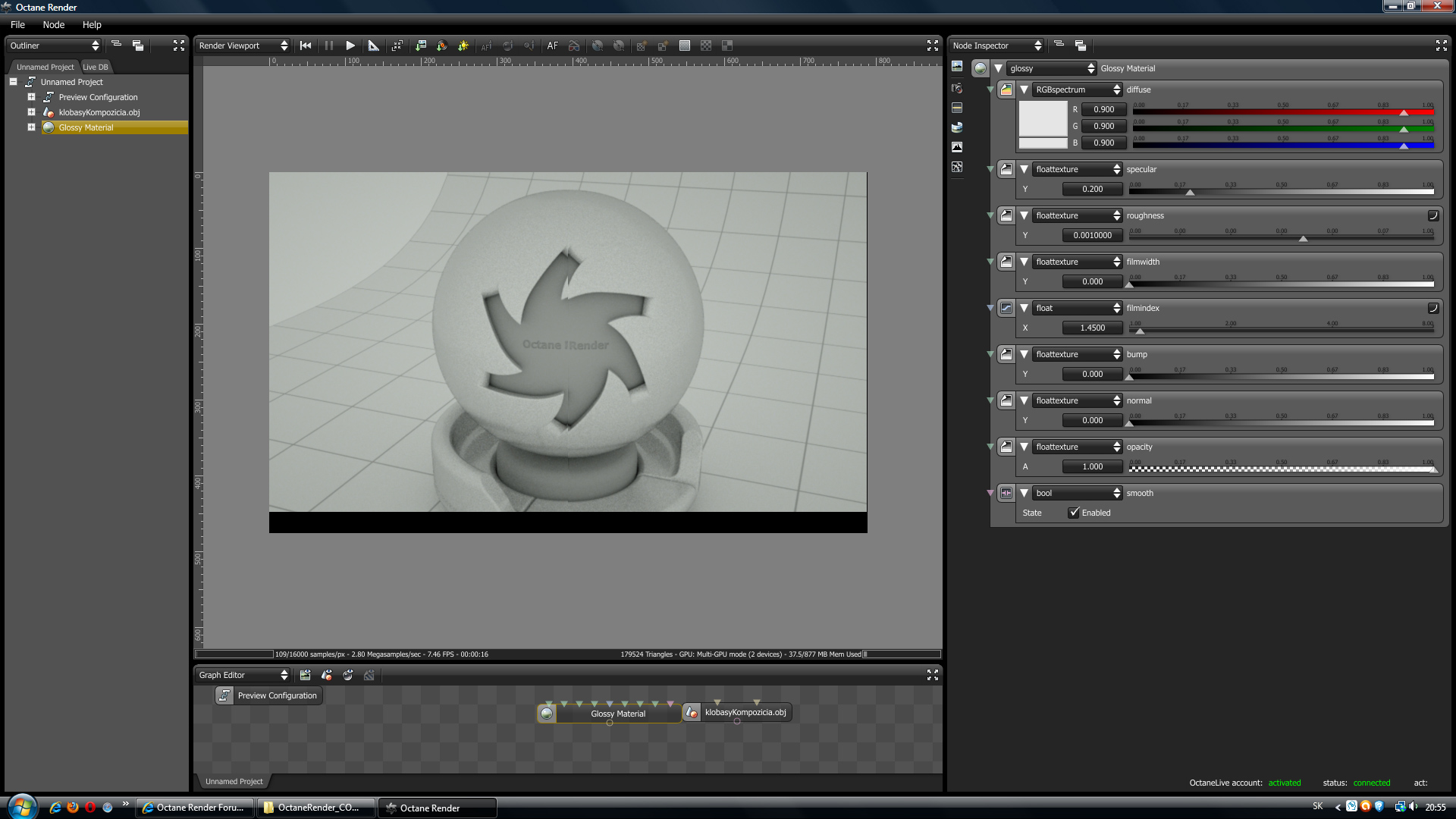Viewport: 1456px width, 819px height.
Task: Click the Preview Configuration node button
Action: [x=269, y=695]
